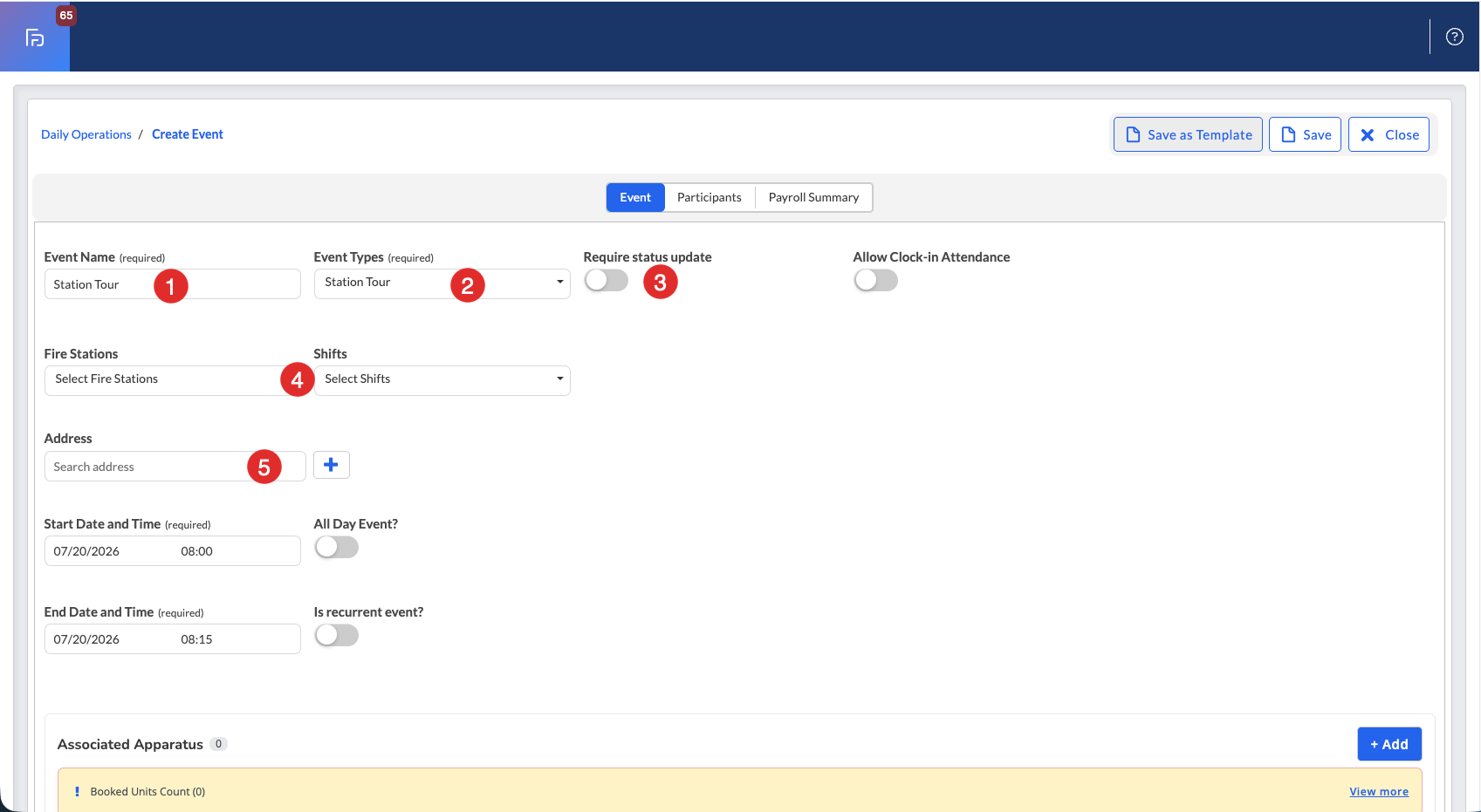This screenshot has width=1481, height=812.
Task: Edit the End Date and Time field
Action: pos(173,639)
